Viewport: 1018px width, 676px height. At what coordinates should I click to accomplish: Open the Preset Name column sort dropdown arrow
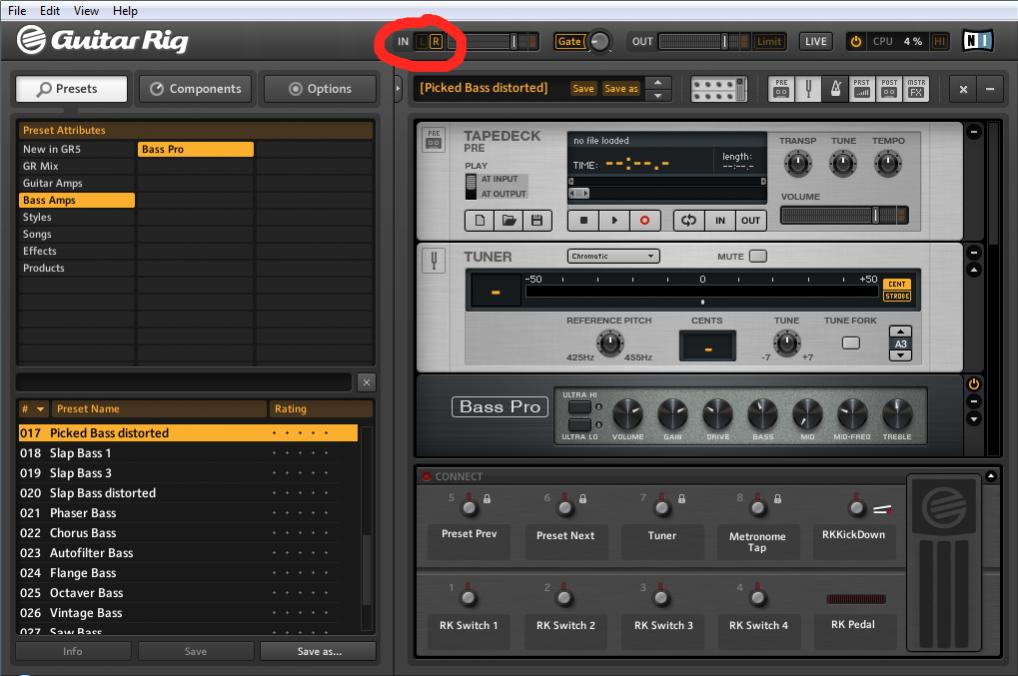coord(40,409)
